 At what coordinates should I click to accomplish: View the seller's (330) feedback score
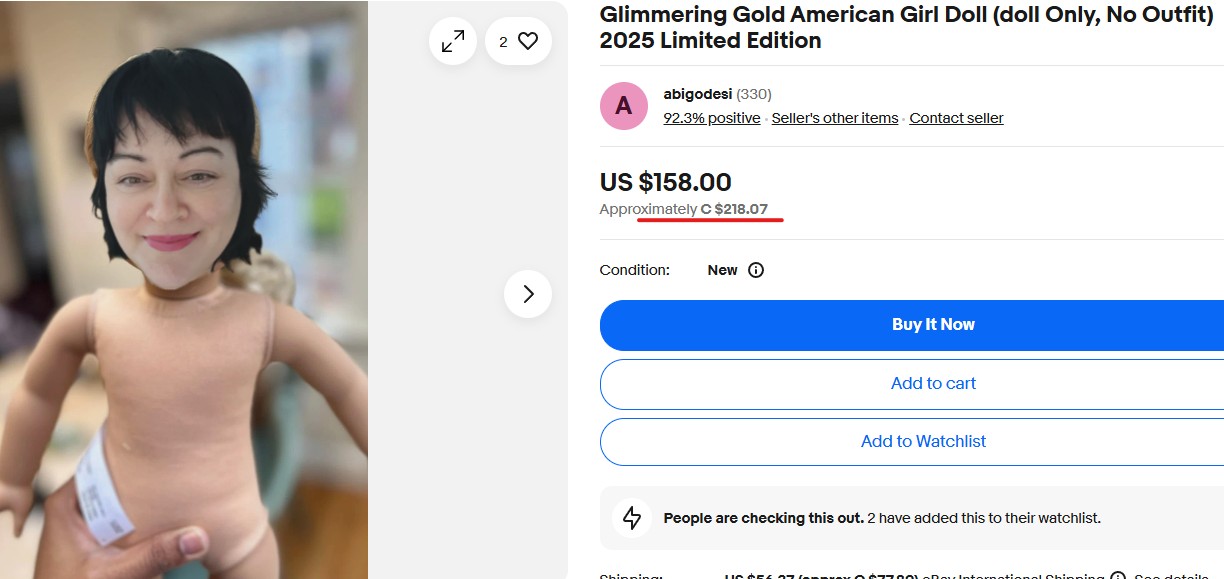[x=754, y=94]
